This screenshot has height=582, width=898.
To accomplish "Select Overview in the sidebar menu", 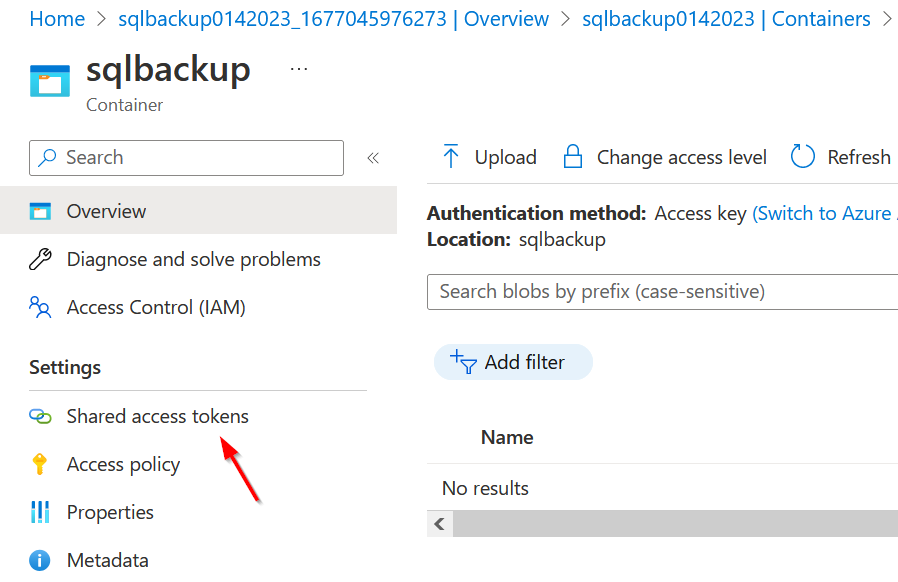I will tap(106, 211).
